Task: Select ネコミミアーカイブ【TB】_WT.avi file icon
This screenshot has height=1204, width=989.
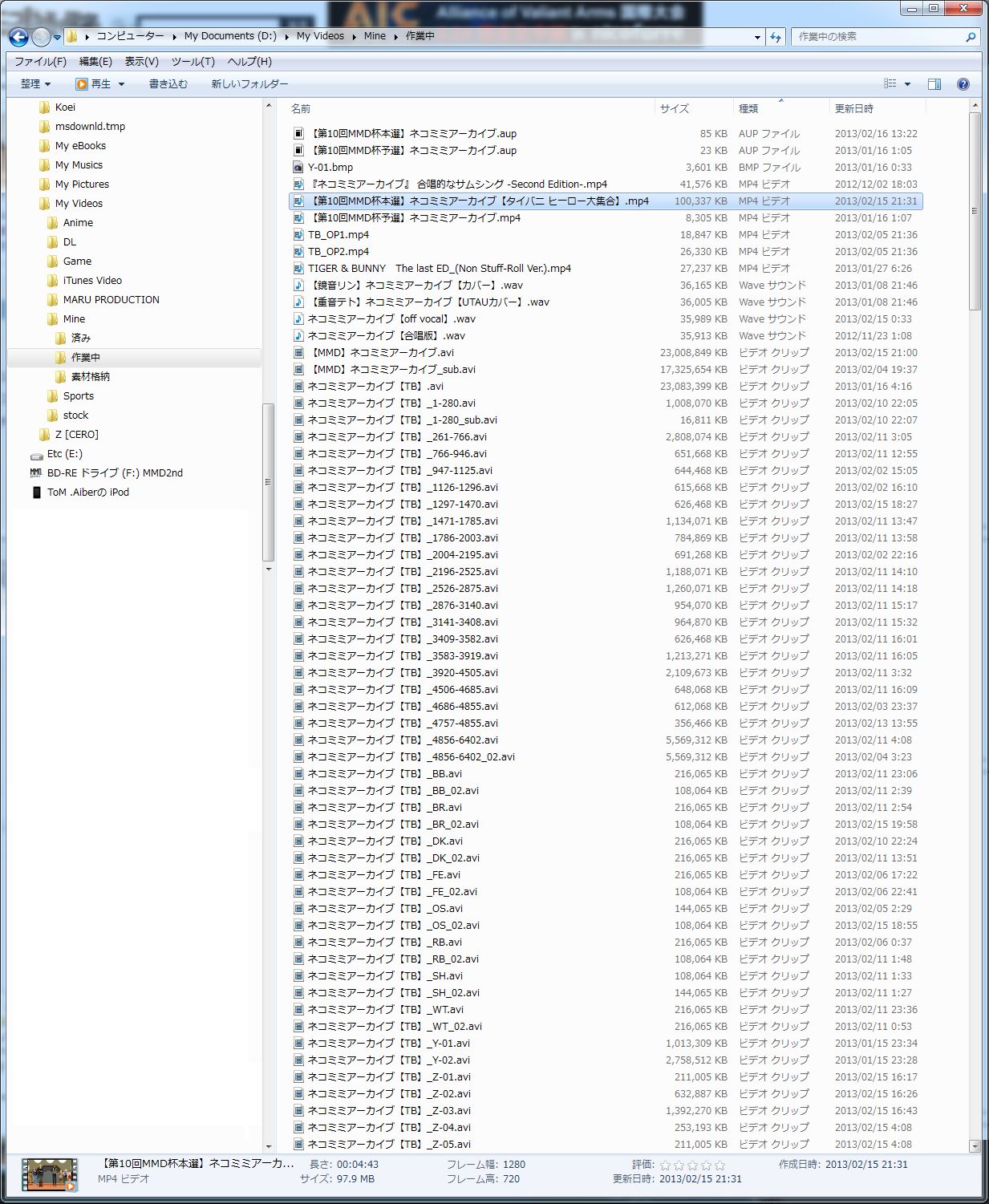Action: coord(298,1010)
